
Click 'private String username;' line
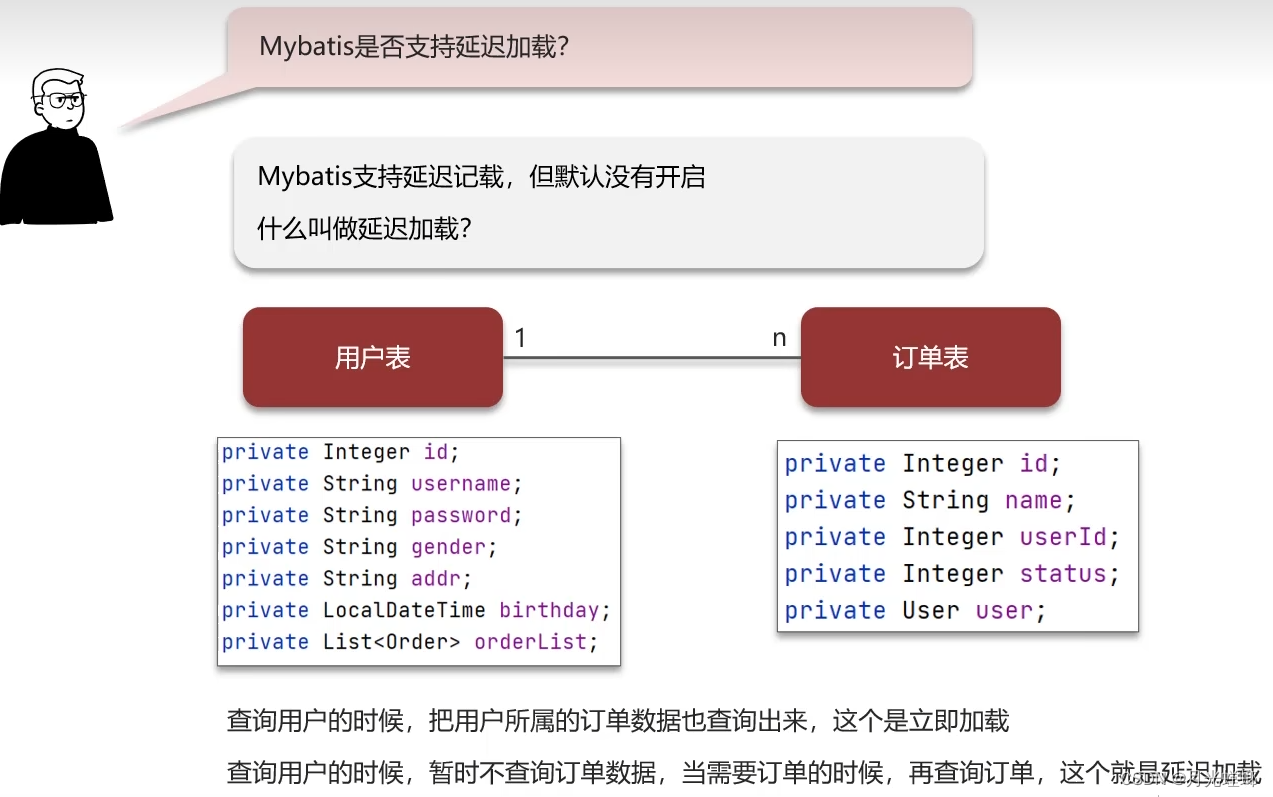coord(372,484)
